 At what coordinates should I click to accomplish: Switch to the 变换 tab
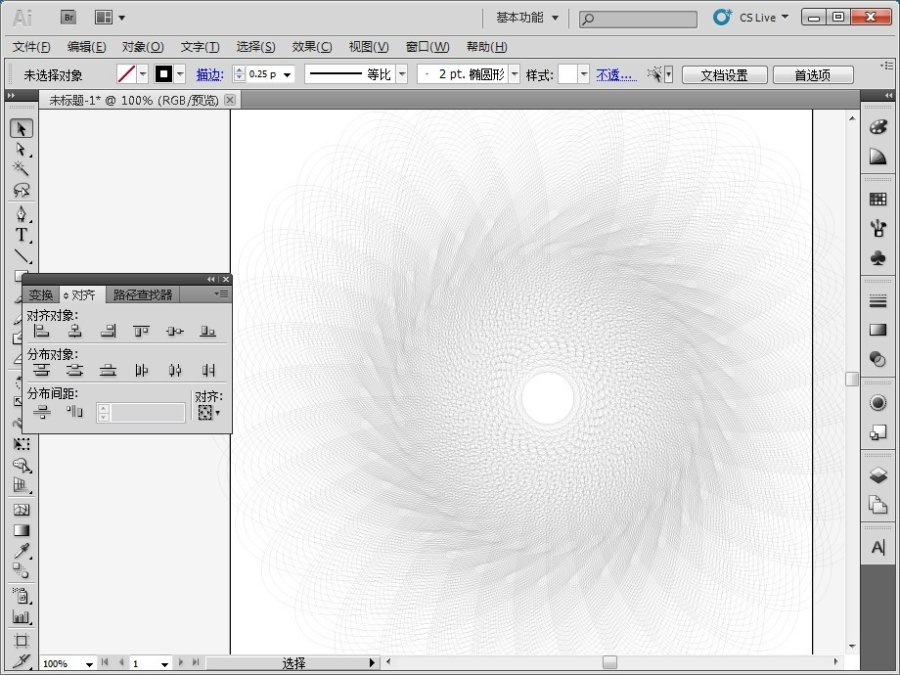click(41, 294)
